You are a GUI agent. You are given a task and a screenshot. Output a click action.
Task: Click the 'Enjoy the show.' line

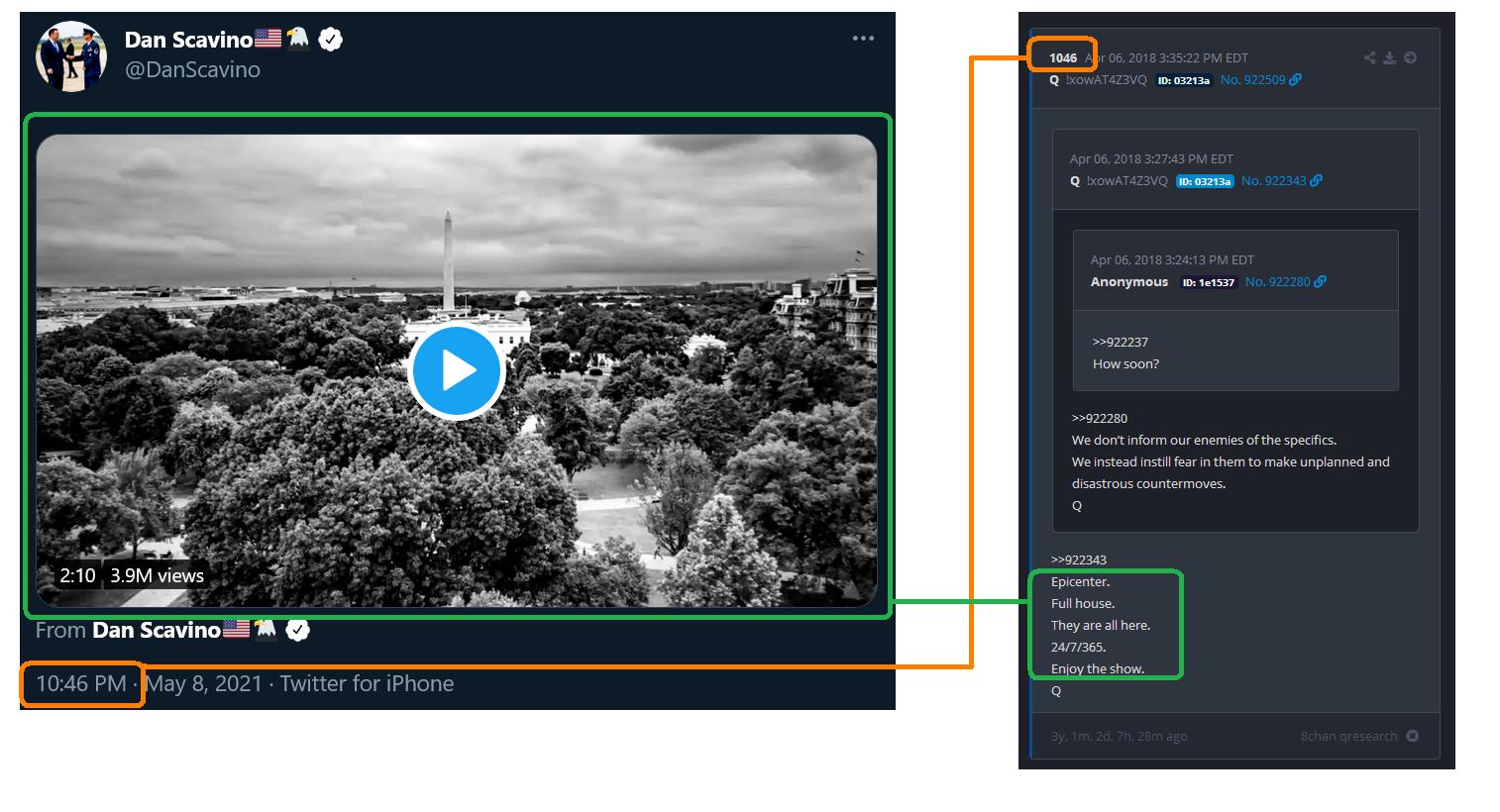tap(1098, 668)
